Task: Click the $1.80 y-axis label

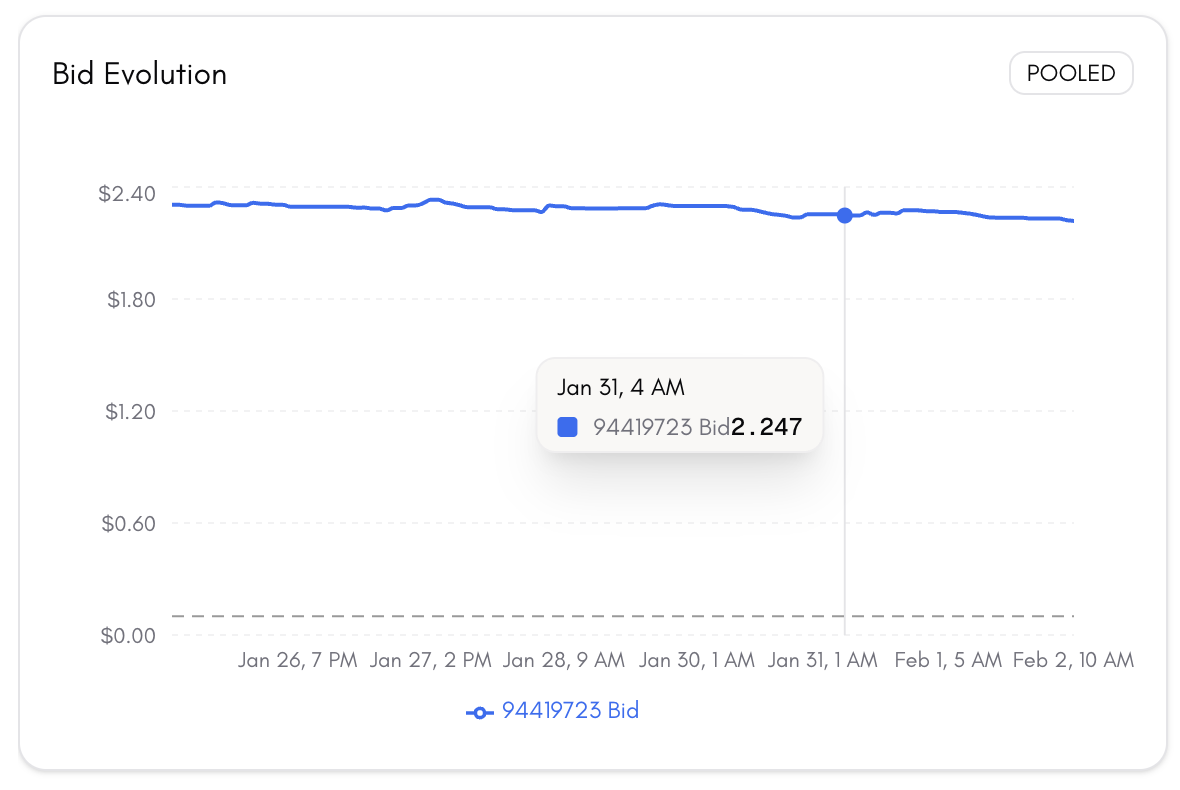Action: pyautogui.click(x=131, y=299)
